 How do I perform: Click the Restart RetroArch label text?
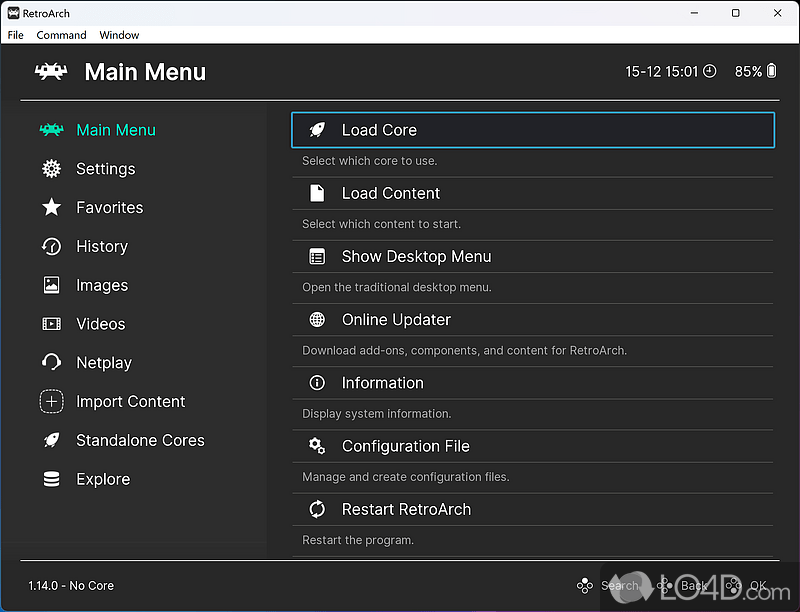[x=407, y=509]
